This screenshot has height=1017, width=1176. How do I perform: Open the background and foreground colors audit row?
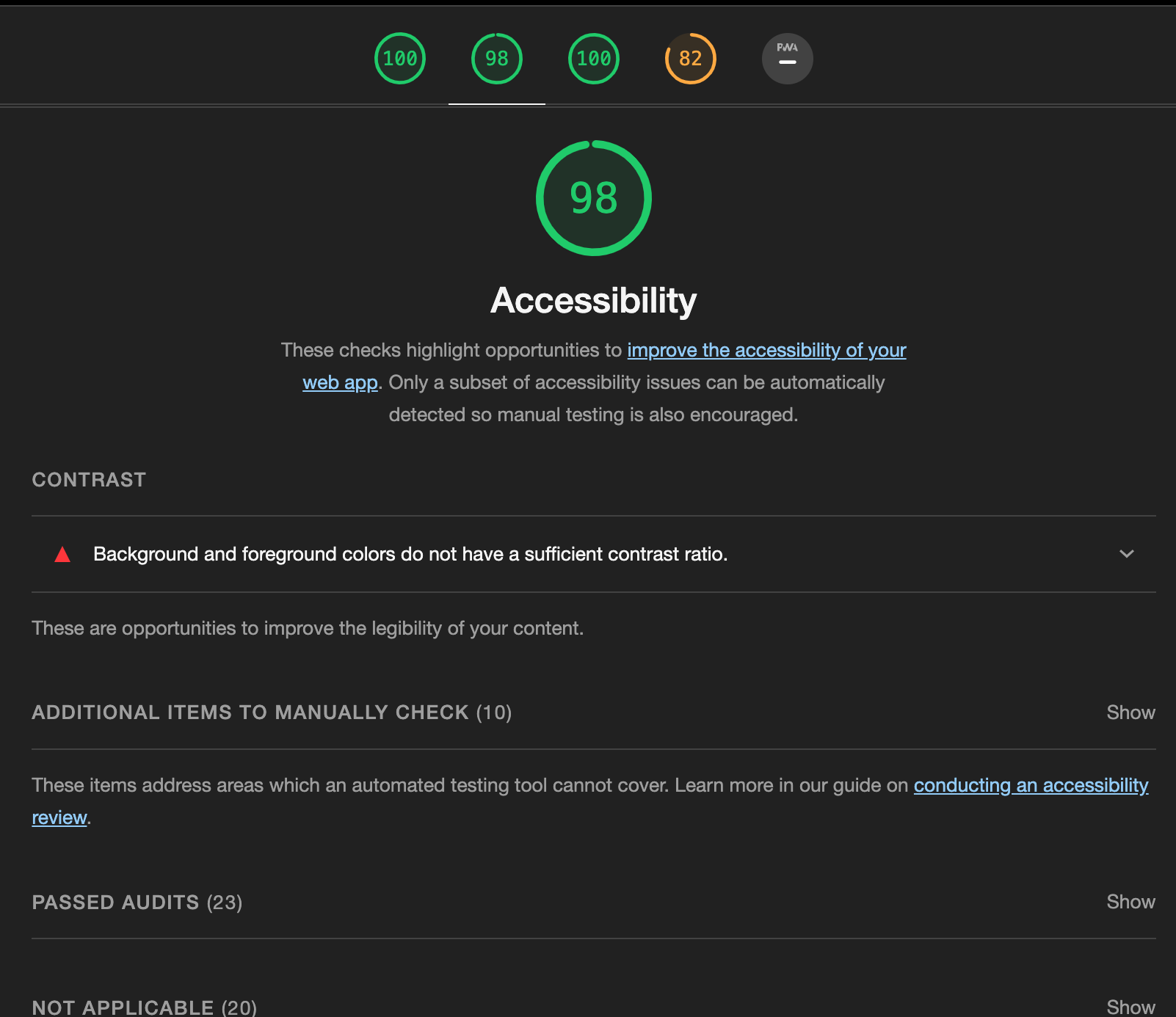594,554
